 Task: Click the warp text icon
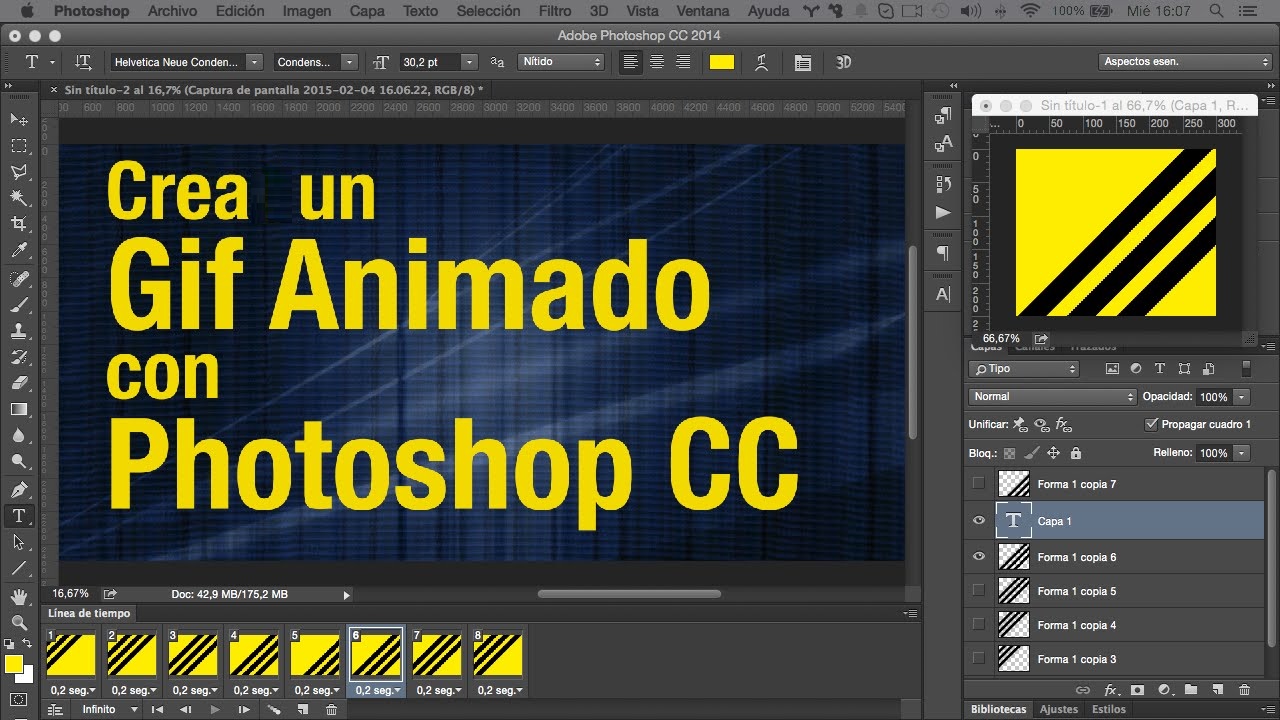tap(761, 62)
